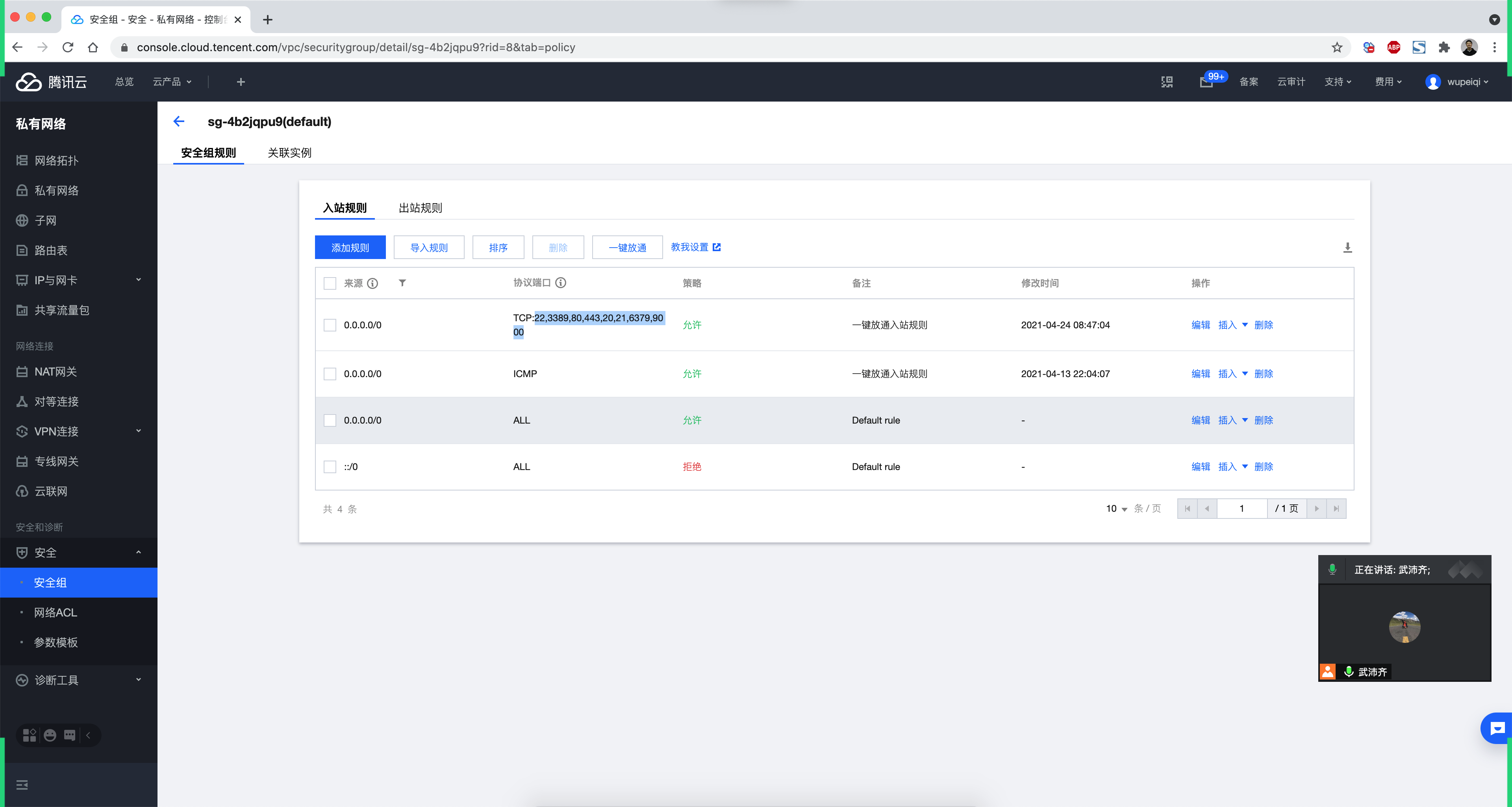1512x807 pixels.
Task: Check the ::/0 rule row checkbox
Action: [330, 466]
